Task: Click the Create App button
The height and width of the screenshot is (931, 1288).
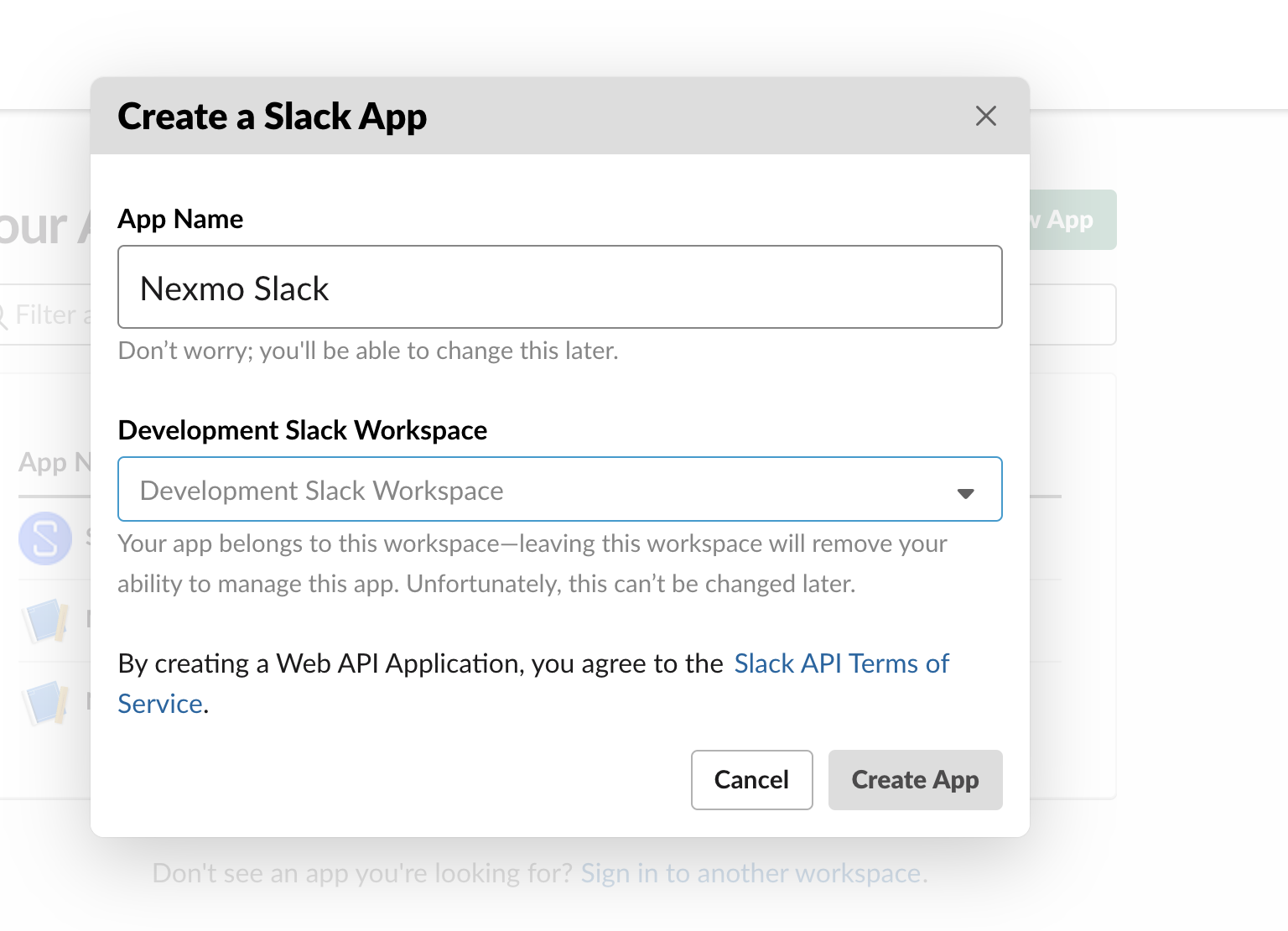Action: (916, 780)
